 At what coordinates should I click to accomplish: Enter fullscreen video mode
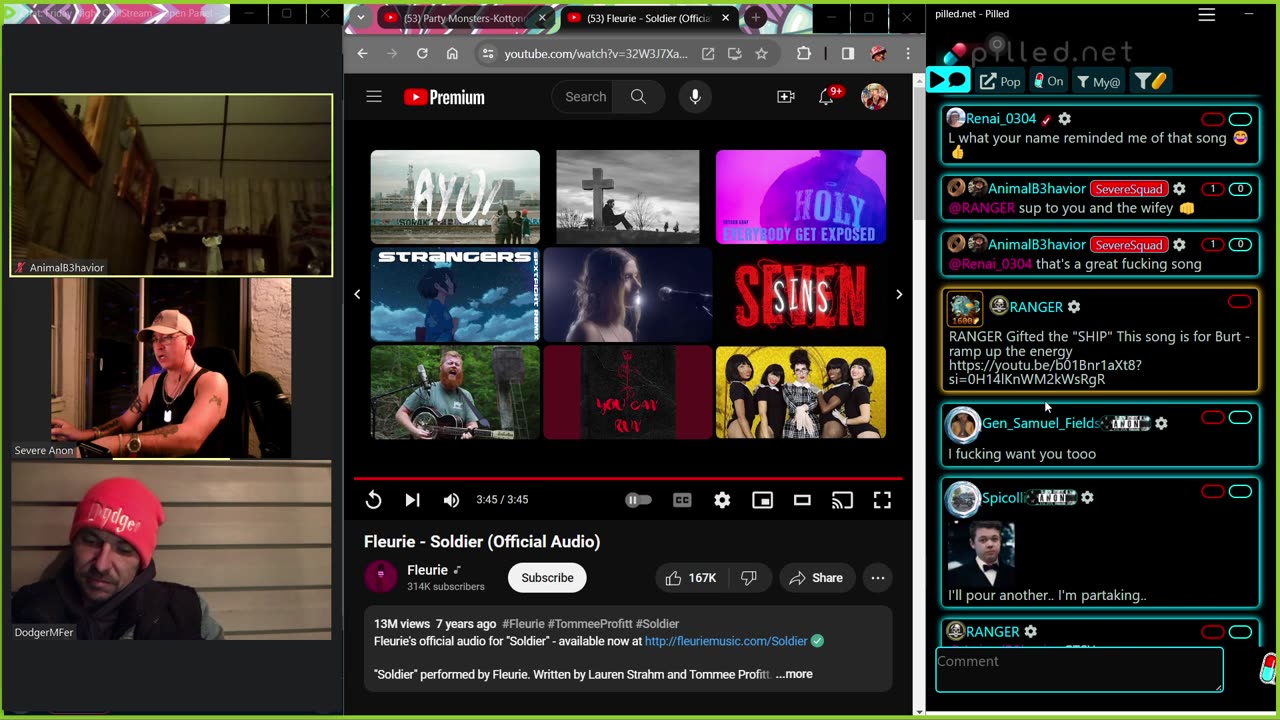click(x=882, y=500)
